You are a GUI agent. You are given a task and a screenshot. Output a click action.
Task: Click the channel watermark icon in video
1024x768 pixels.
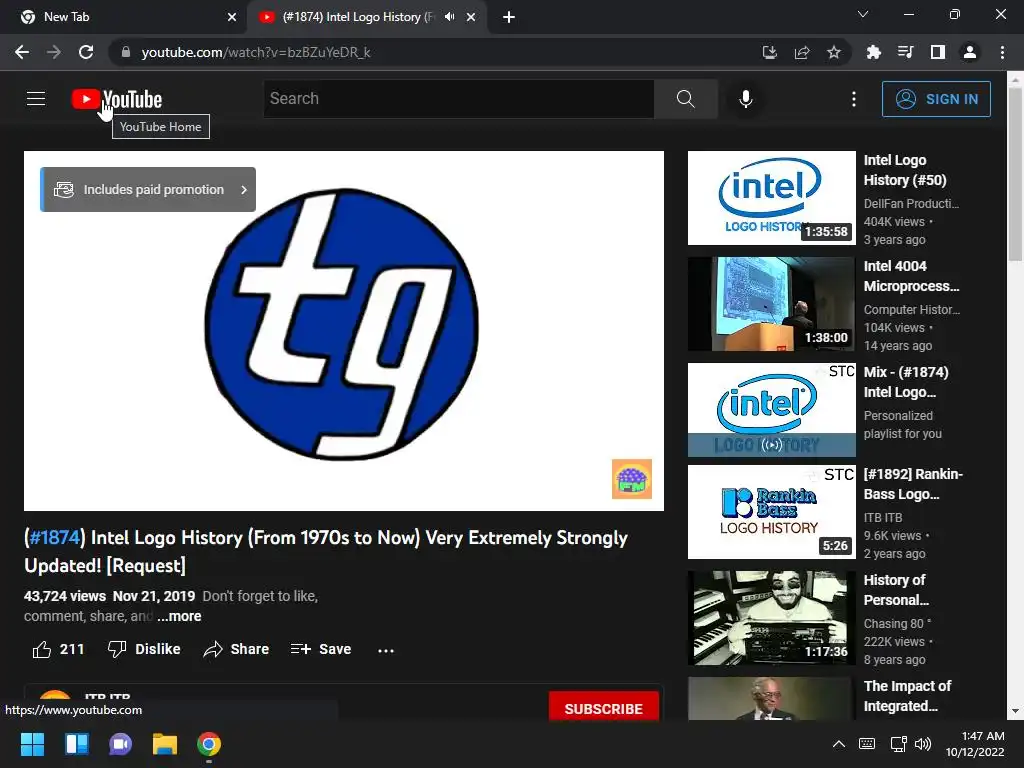632,479
